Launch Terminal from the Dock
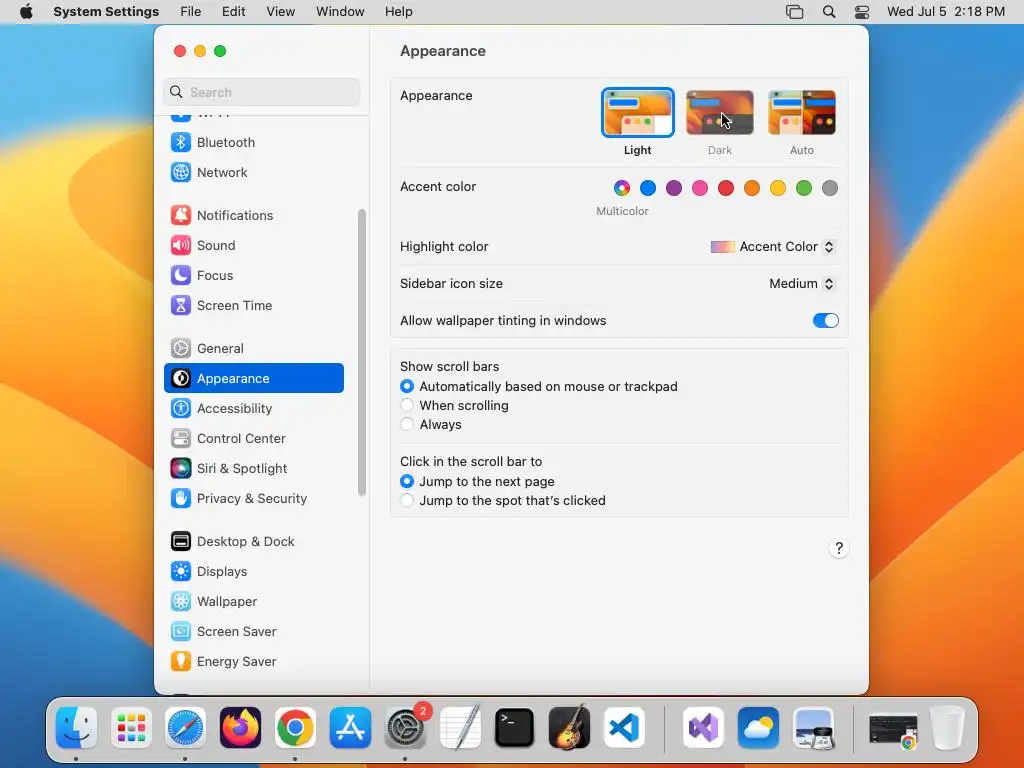 pyautogui.click(x=515, y=728)
